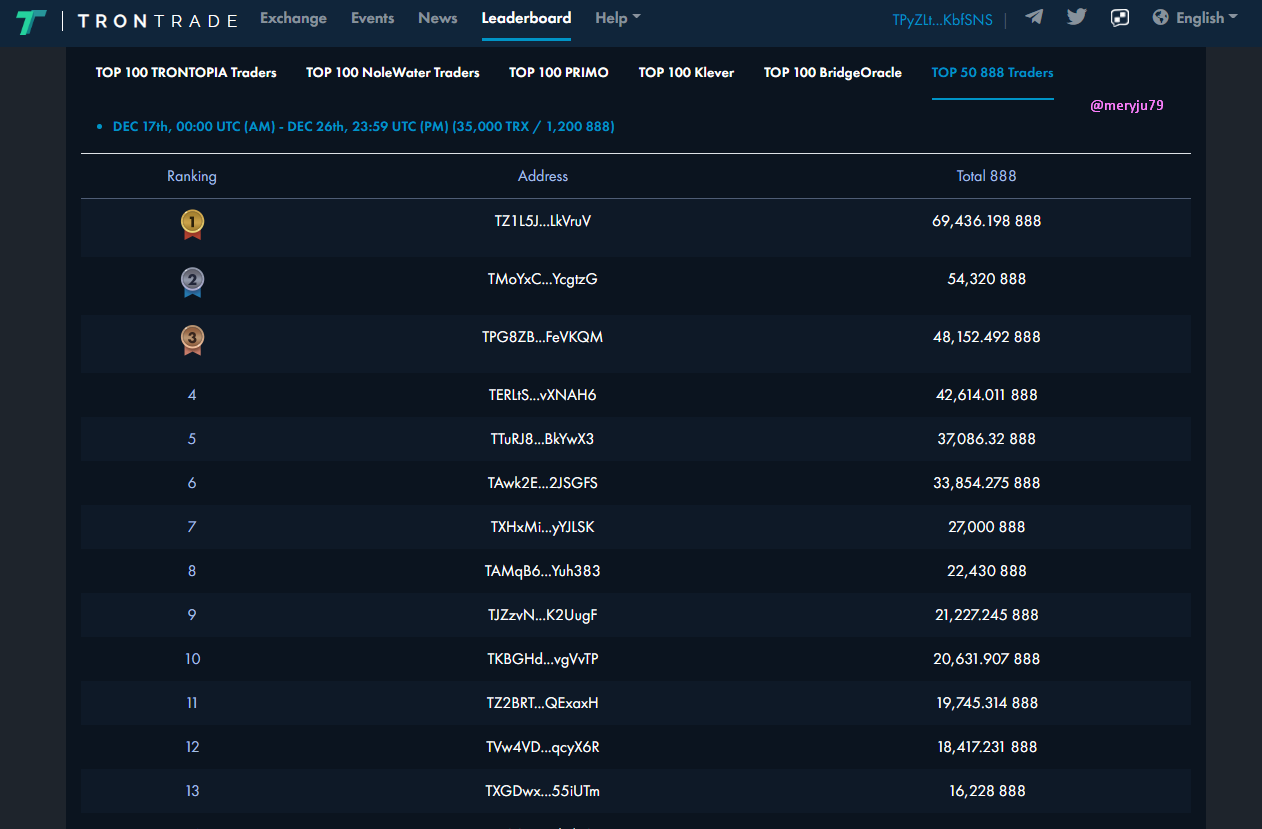Select address TZ2BRT...QExaxH
Image resolution: width=1262 pixels, height=829 pixels.
click(x=543, y=703)
